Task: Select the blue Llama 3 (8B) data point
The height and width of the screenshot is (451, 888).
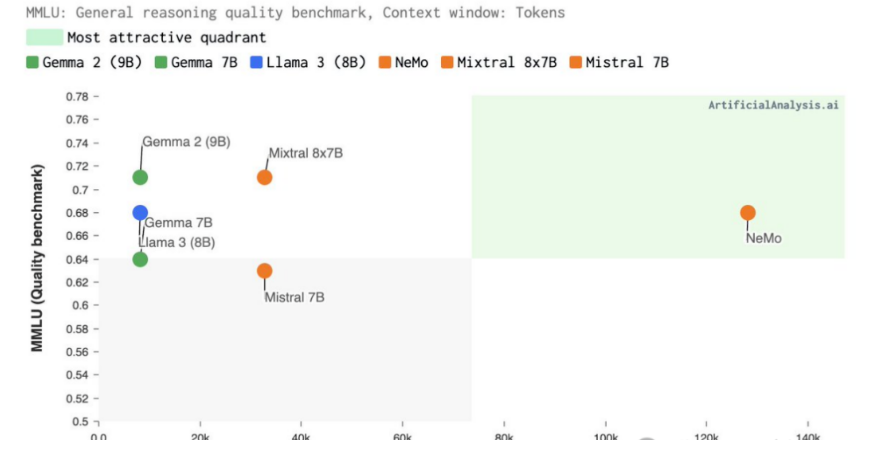Action: coord(140,212)
